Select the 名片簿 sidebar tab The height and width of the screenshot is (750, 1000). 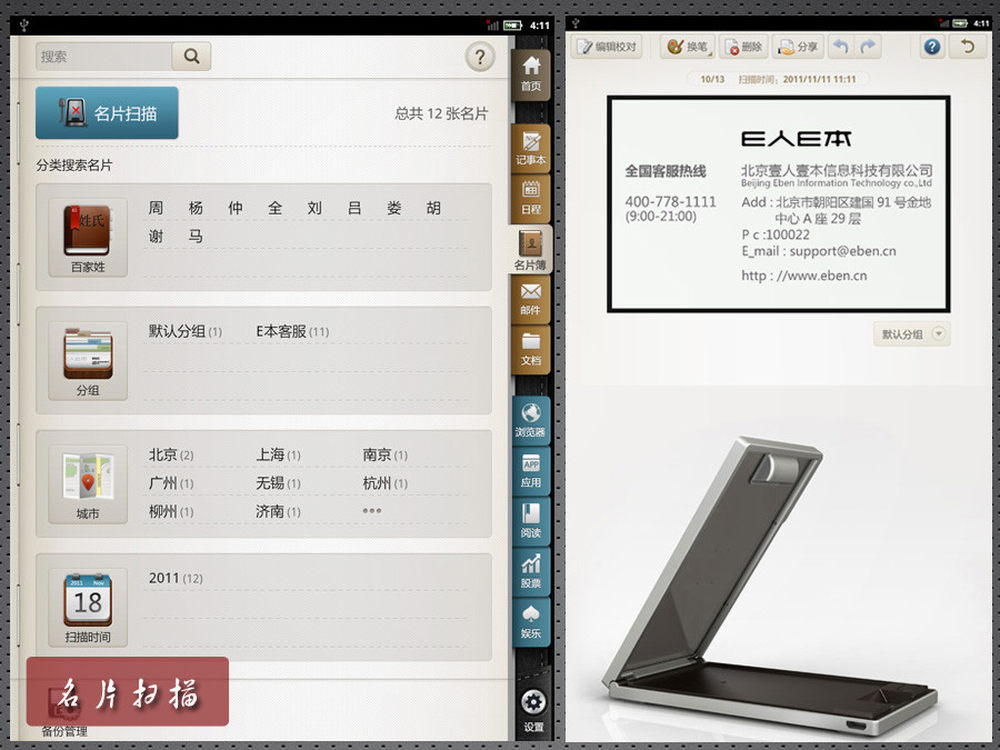pyautogui.click(x=531, y=249)
